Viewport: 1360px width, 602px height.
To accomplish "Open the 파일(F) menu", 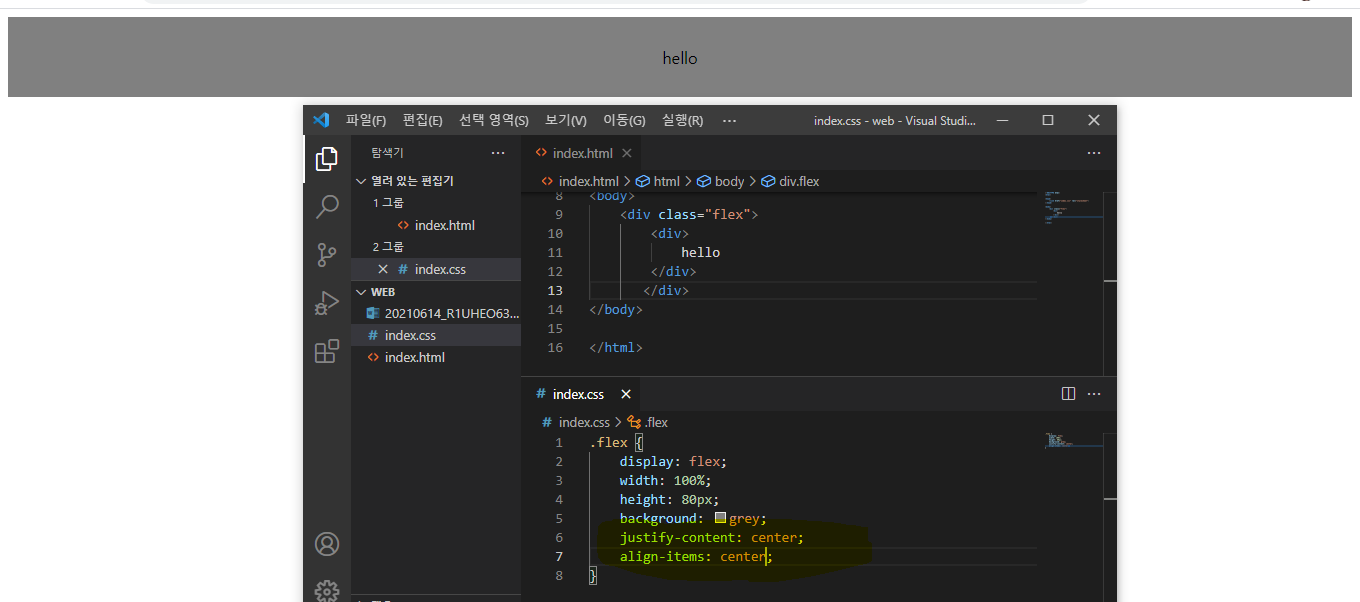I will [x=366, y=120].
